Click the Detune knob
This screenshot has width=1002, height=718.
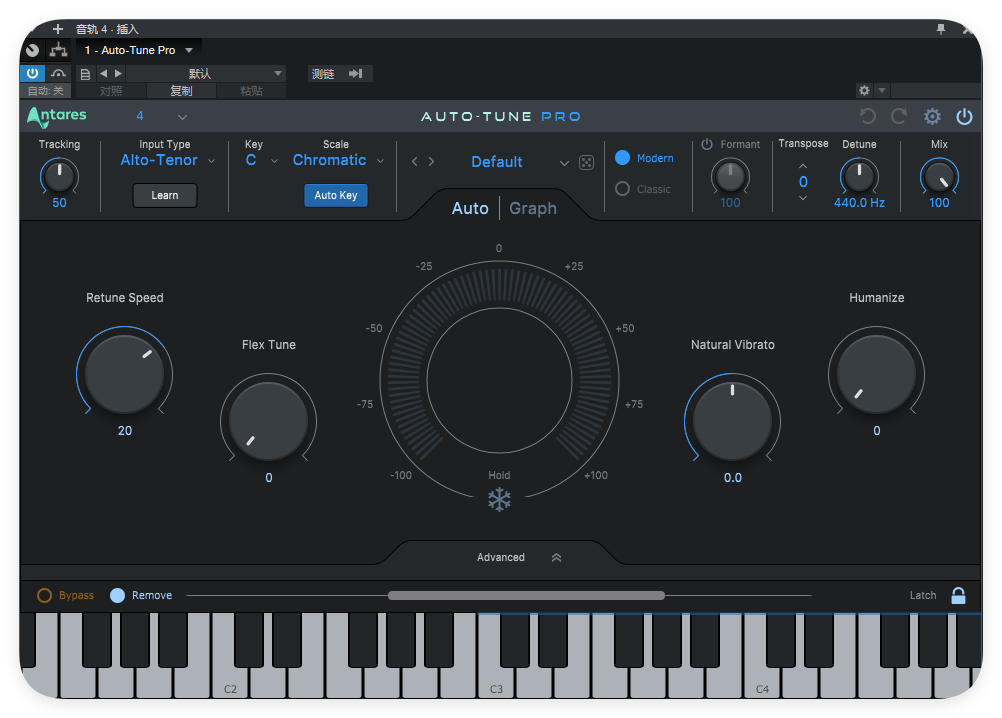click(859, 176)
